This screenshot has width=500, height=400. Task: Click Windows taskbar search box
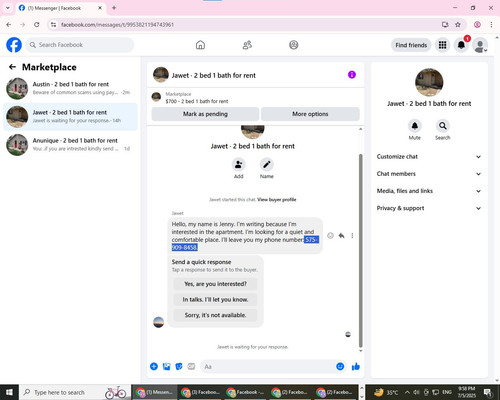point(75,392)
